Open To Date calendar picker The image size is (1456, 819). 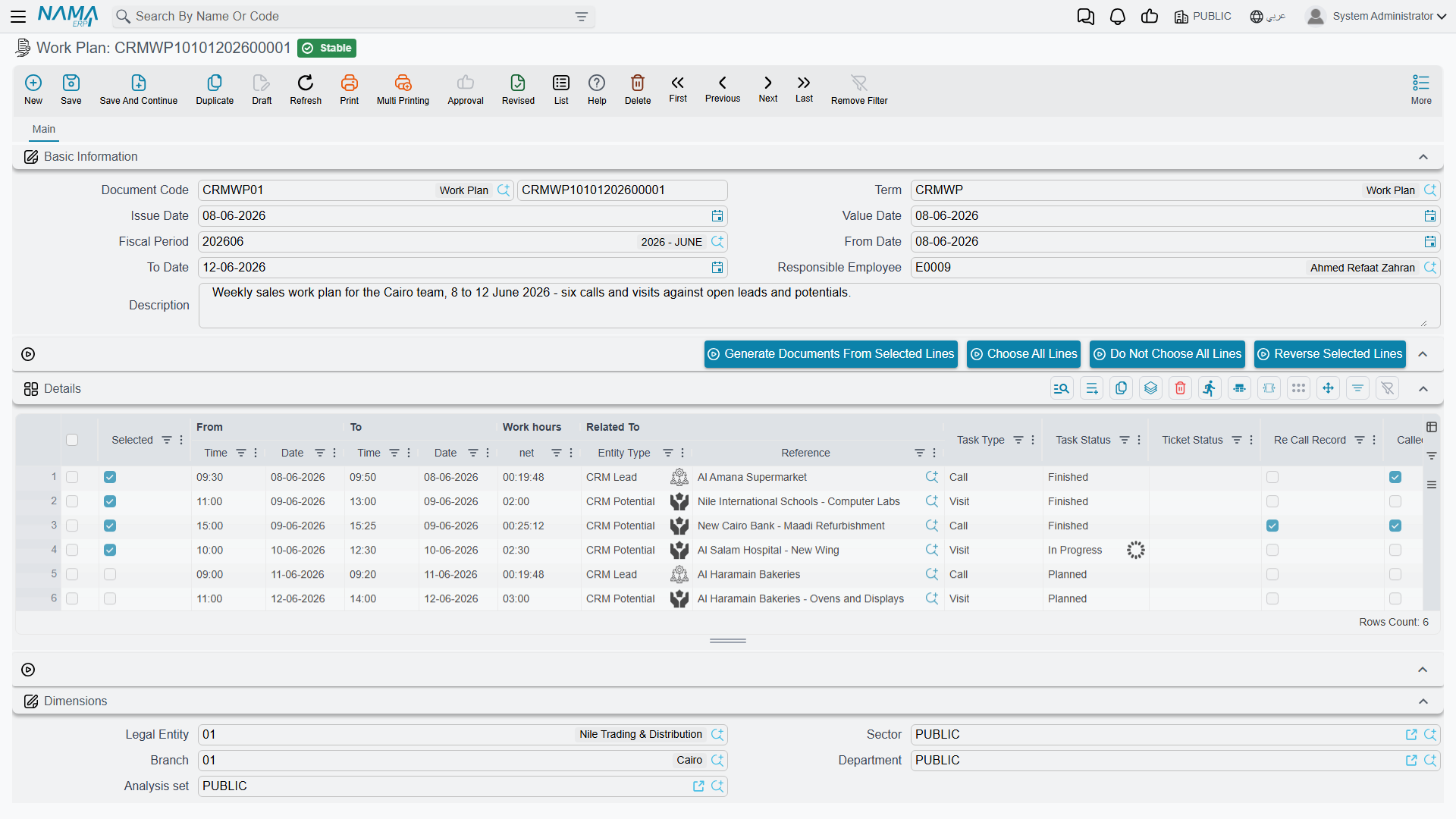(x=717, y=268)
